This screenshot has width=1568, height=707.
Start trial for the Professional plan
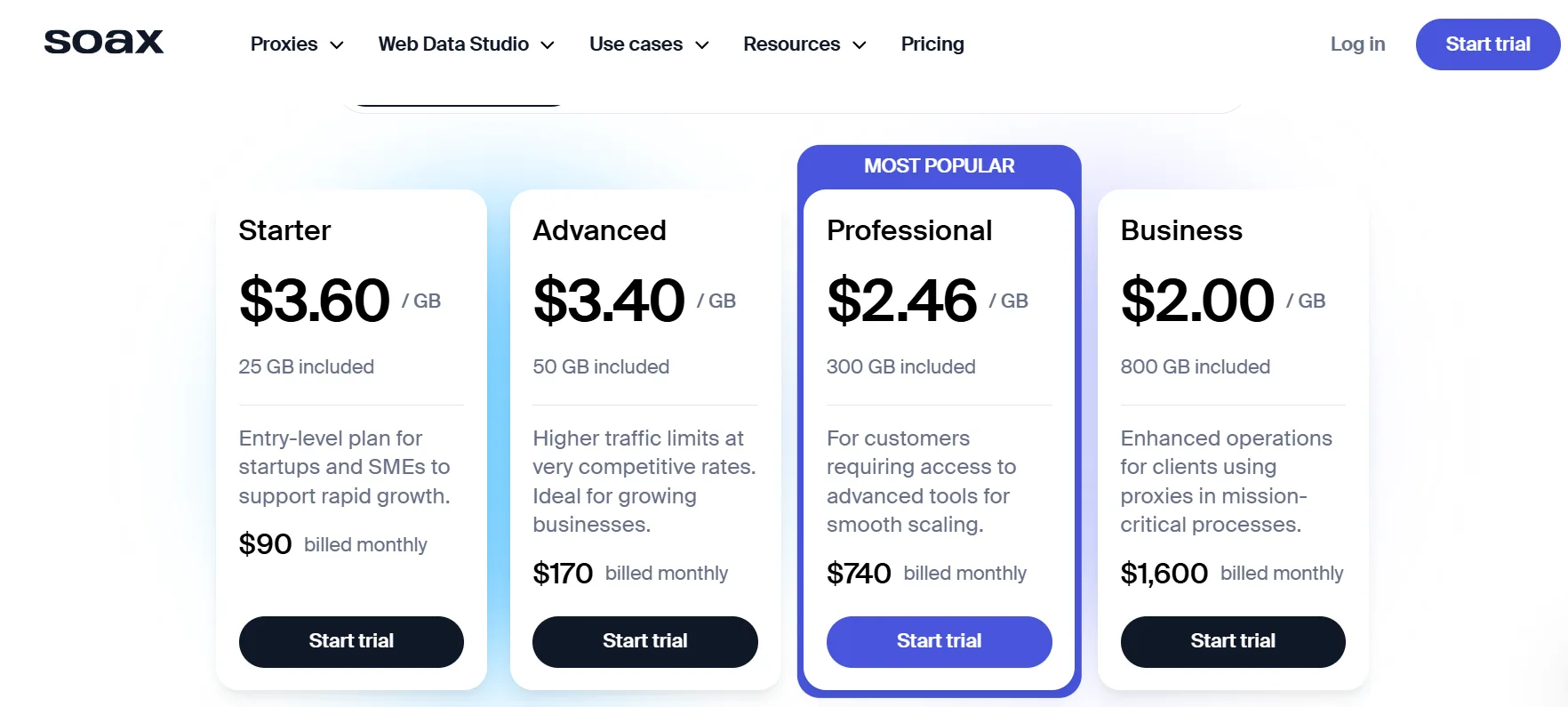pos(939,641)
